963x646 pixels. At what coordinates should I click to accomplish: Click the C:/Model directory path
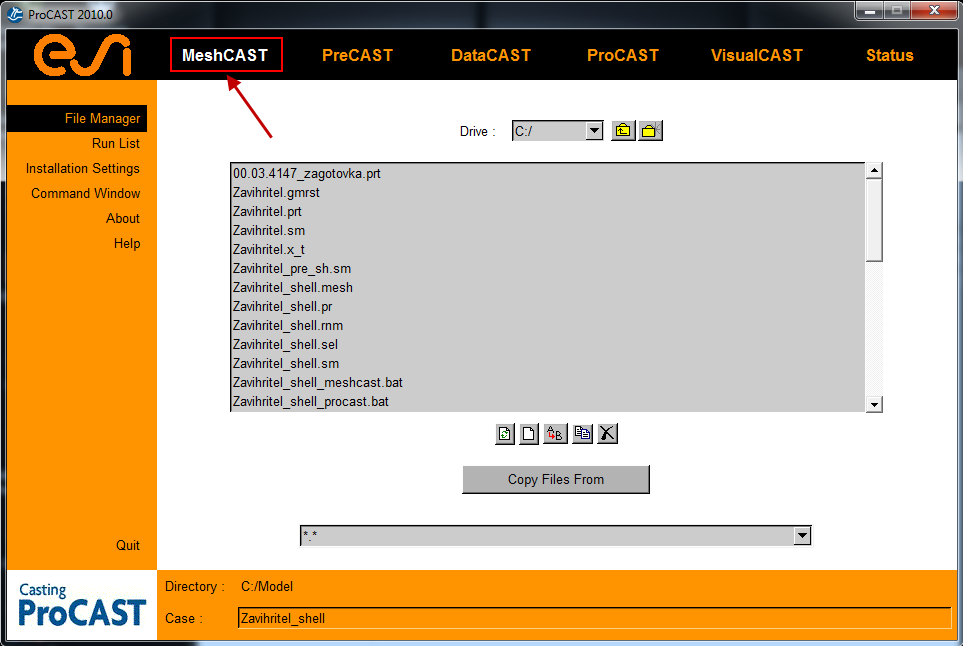point(267,586)
